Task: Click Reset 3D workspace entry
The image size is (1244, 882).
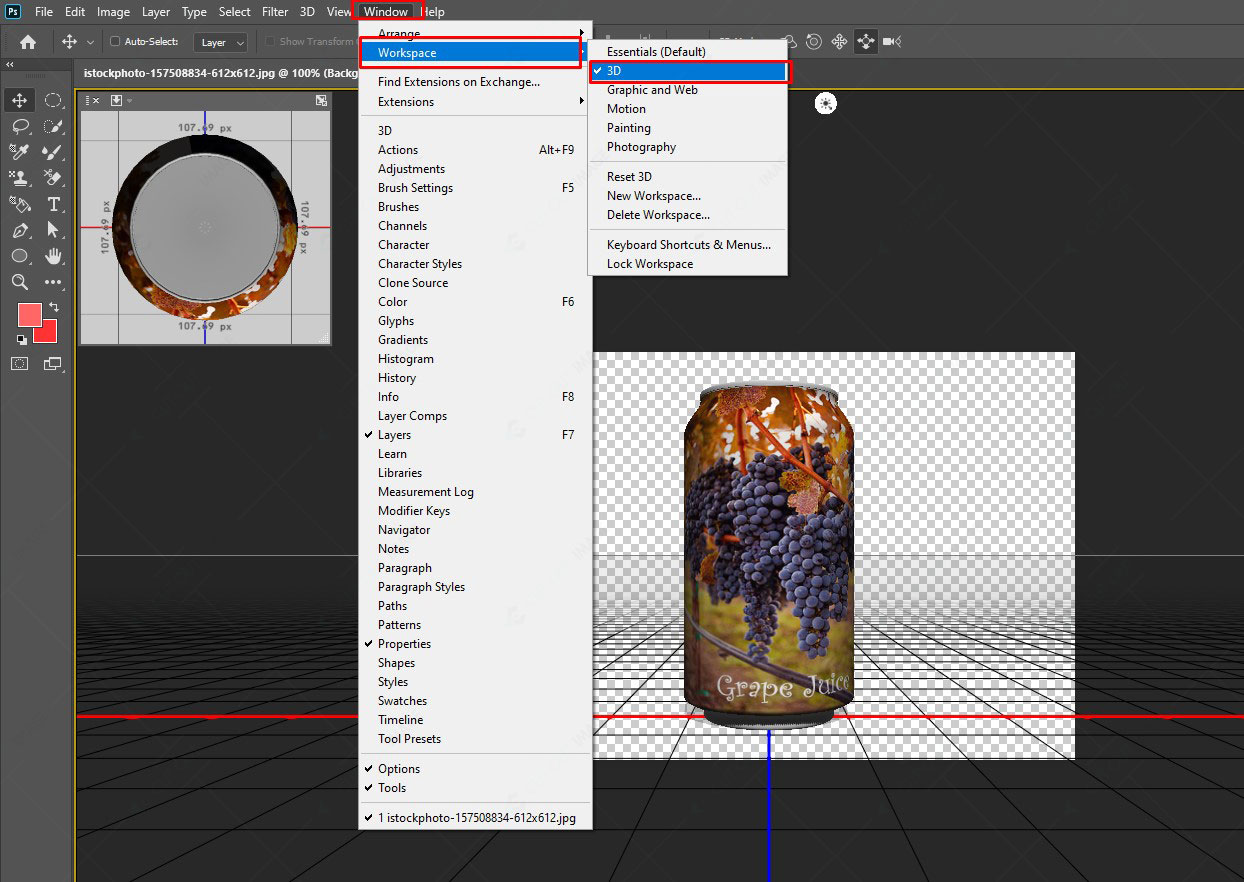Action: pos(629,177)
